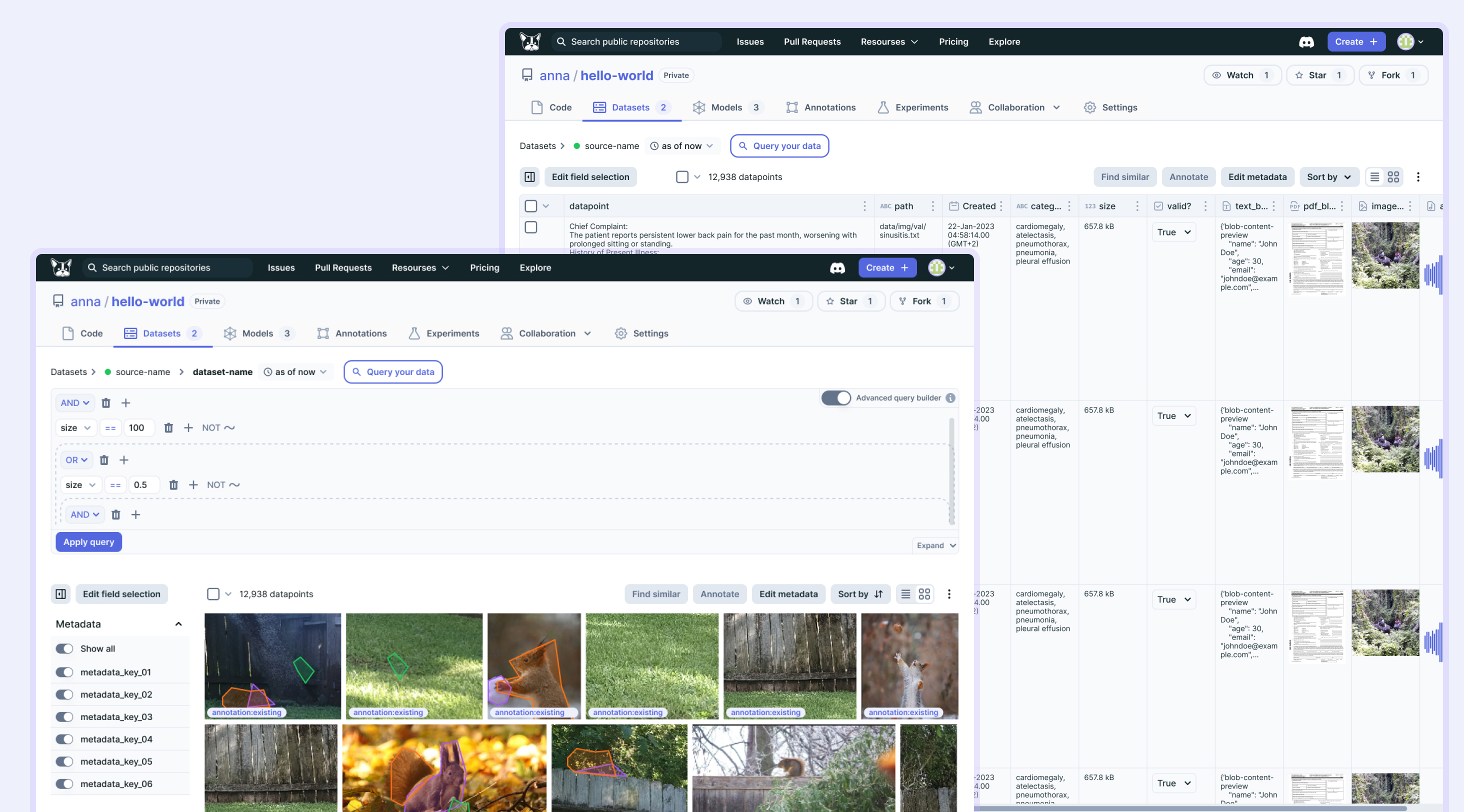The height and width of the screenshot is (812, 1464).
Task: Expand the query builder with Expand
Action: (936, 545)
